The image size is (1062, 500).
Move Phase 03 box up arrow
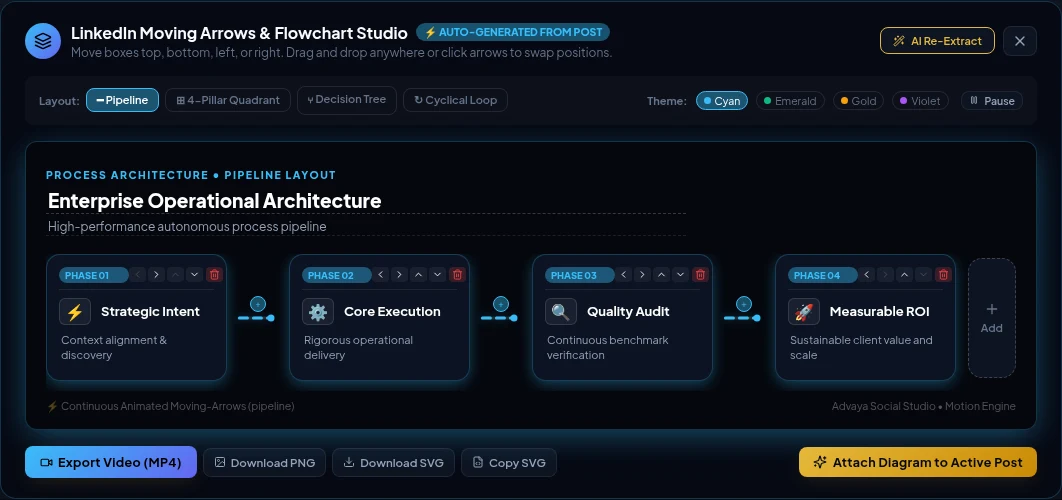662,274
